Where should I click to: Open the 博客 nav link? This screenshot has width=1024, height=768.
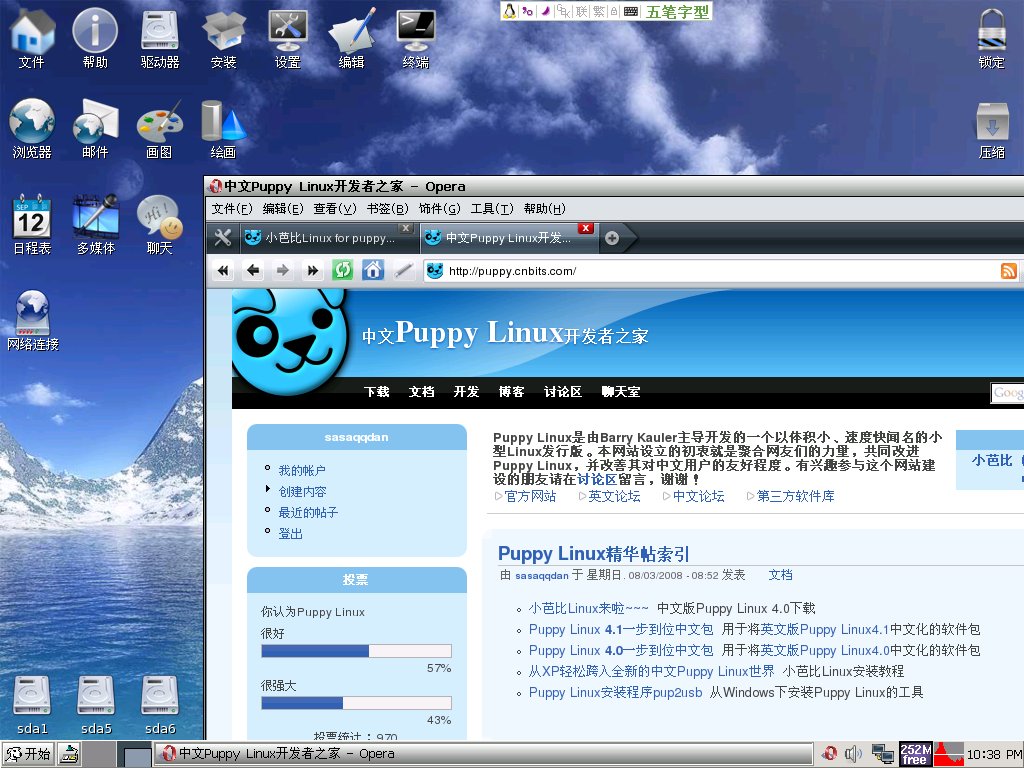click(x=511, y=392)
